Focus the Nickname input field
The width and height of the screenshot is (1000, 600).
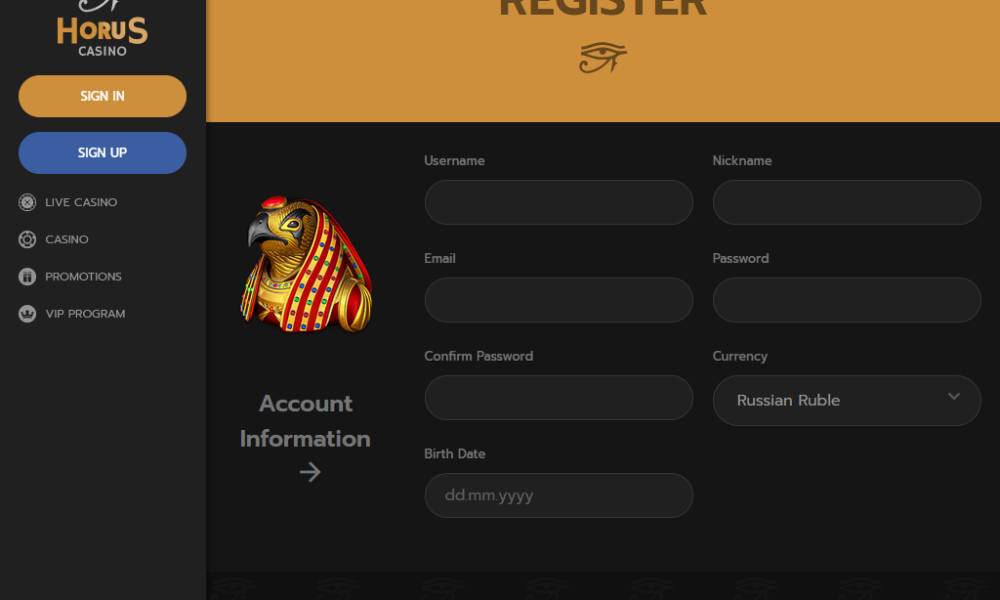(846, 202)
